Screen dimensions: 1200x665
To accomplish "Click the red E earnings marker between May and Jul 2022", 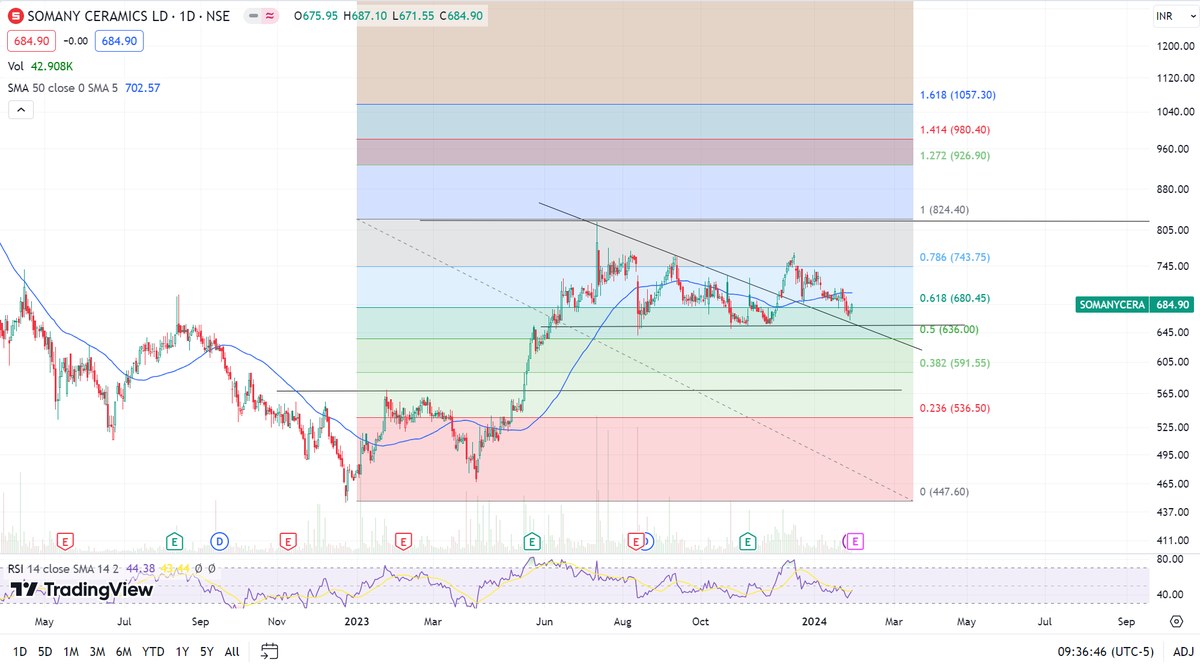I will pyautogui.click(x=64, y=542).
